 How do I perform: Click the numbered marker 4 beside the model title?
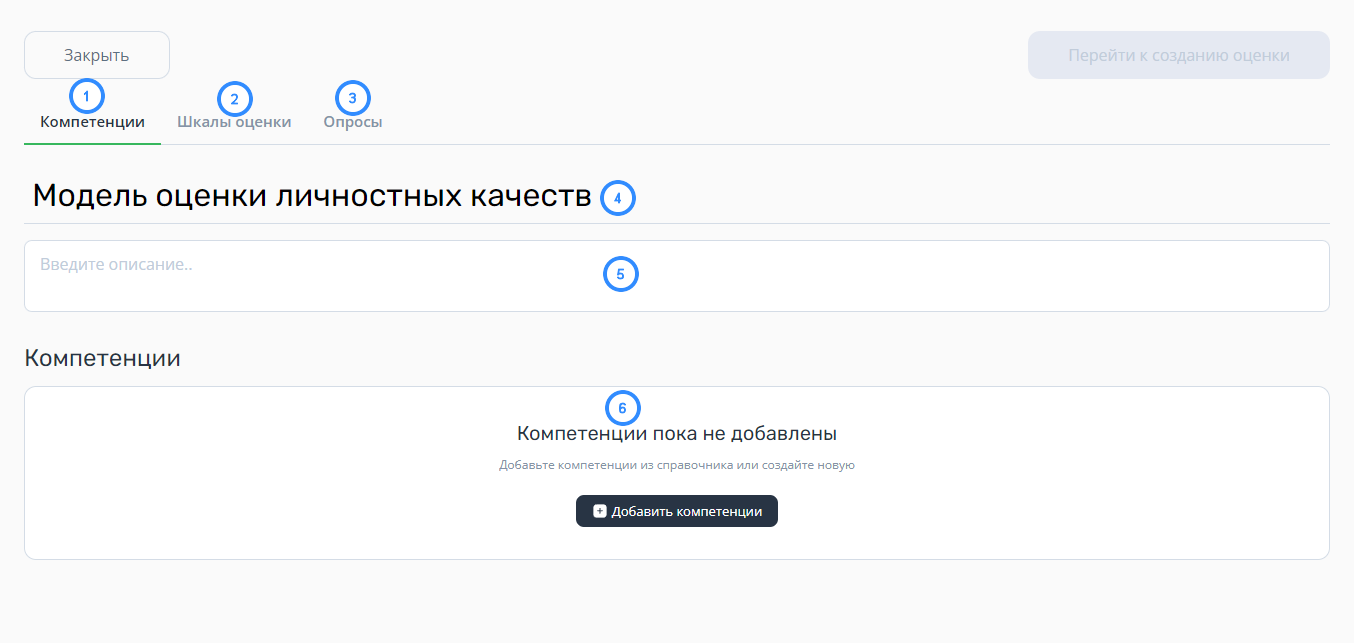pos(618,198)
